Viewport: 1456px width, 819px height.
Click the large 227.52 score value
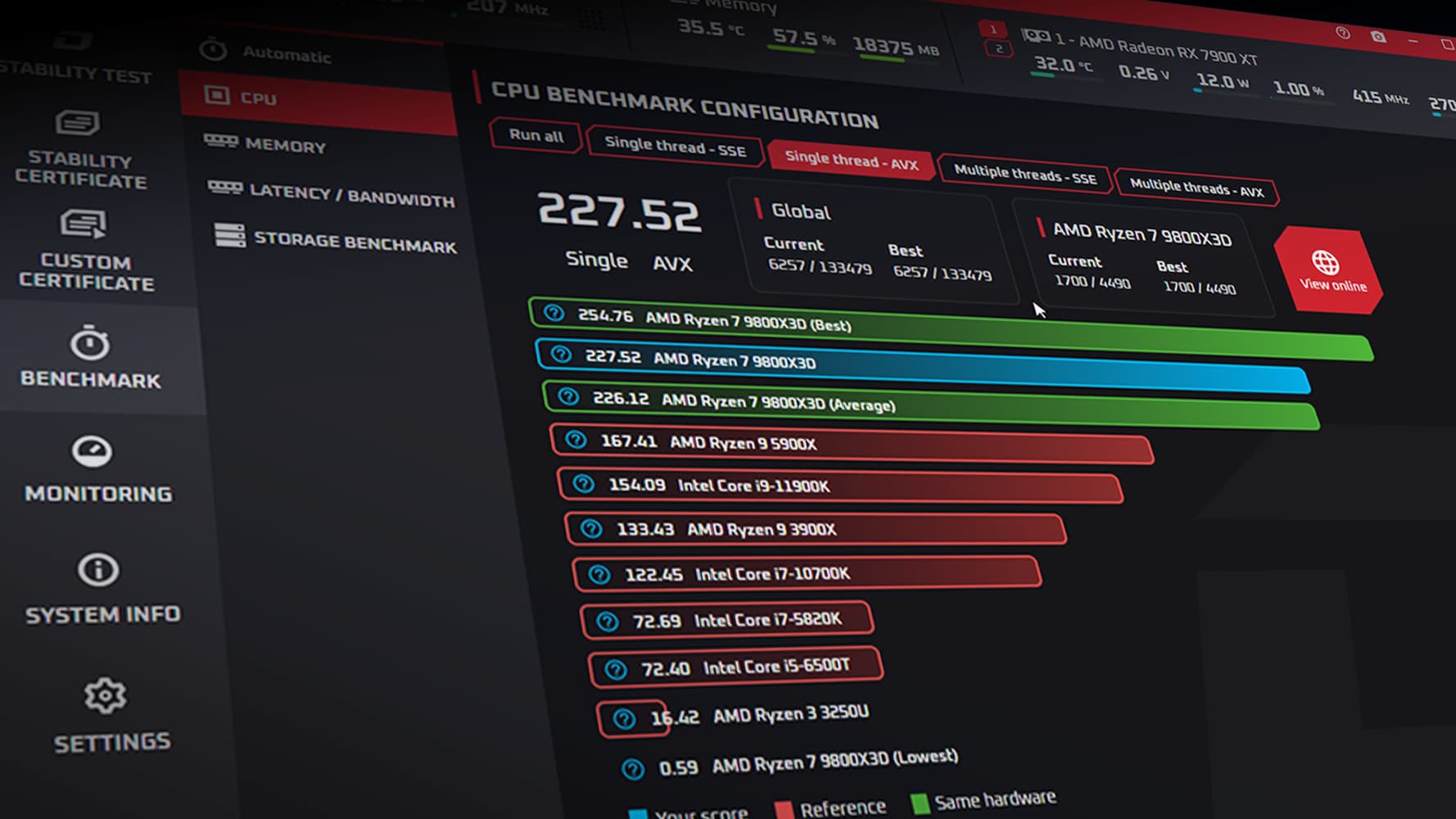pos(619,212)
